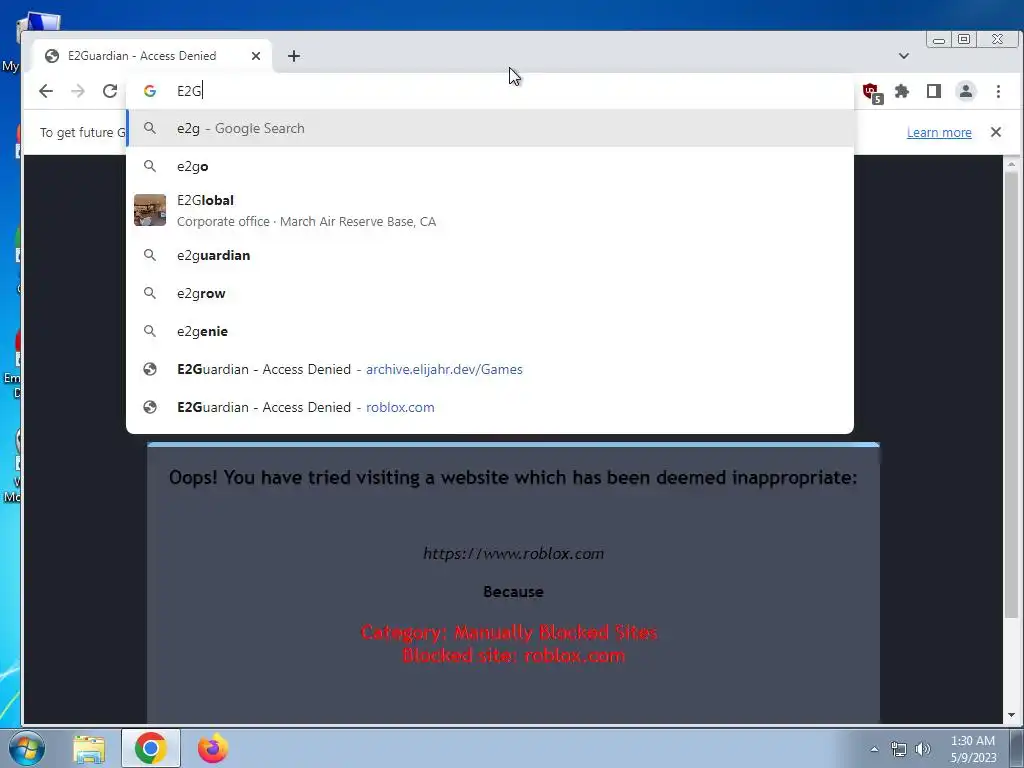Viewport: 1024px width, 768px height.
Task: Click the magnifier icon beside e2guardian
Action: pos(150,255)
